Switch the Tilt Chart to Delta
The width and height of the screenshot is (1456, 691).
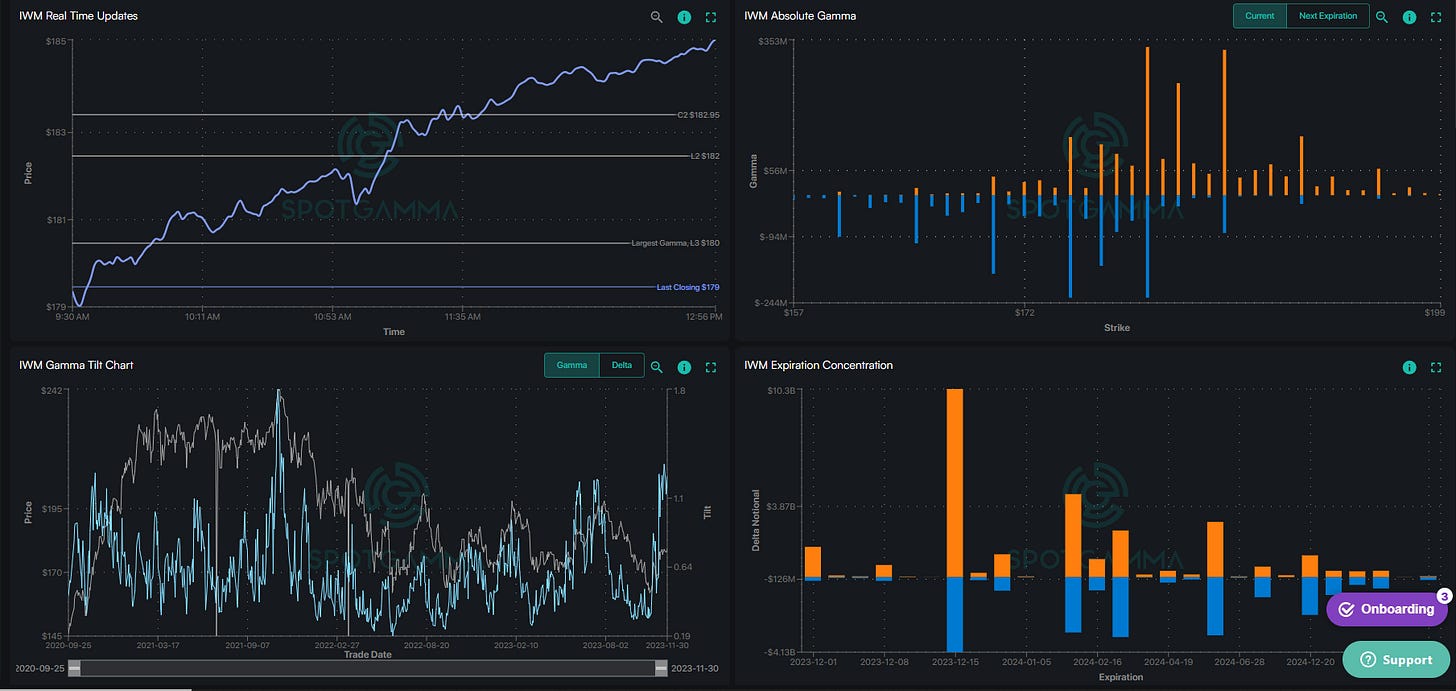(621, 365)
